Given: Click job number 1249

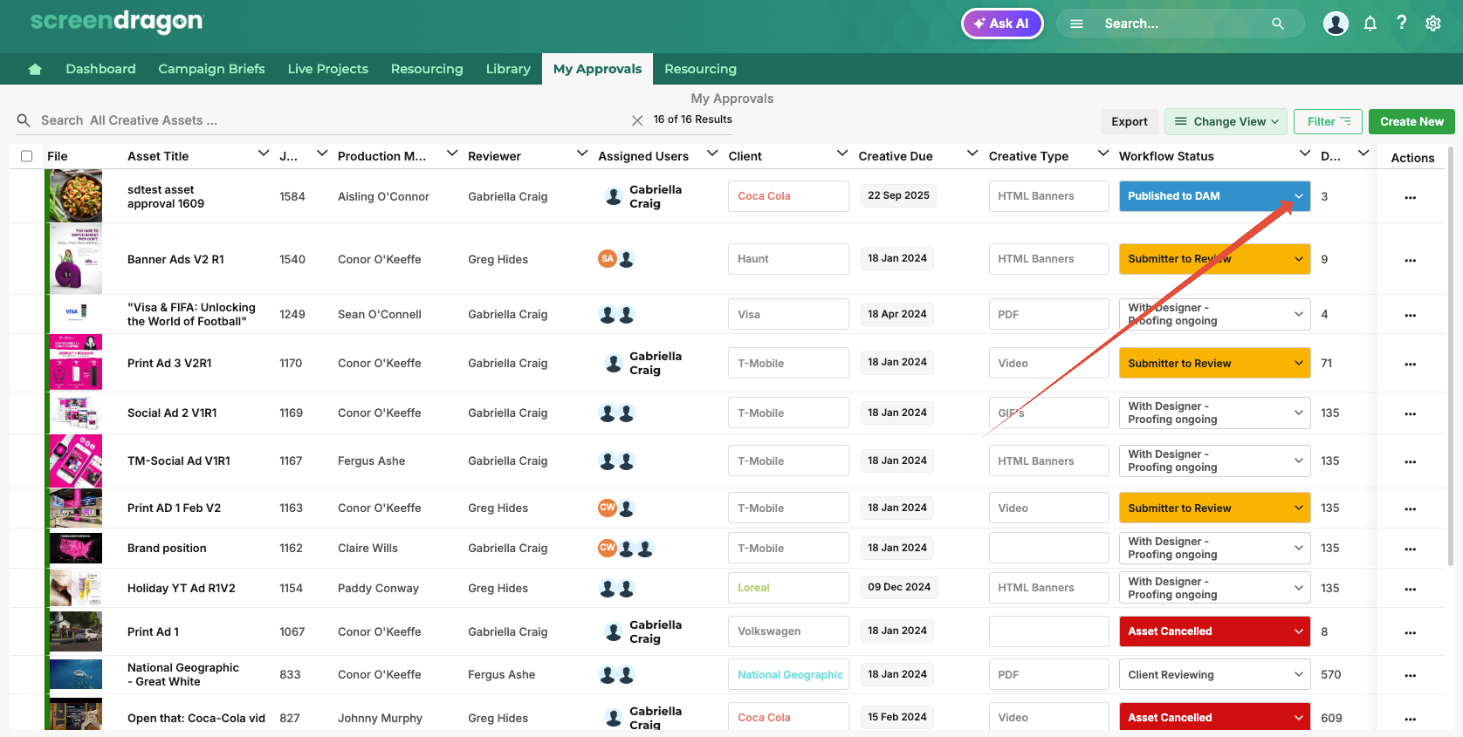Looking at the screenshot, I should (x=291, y=314).
